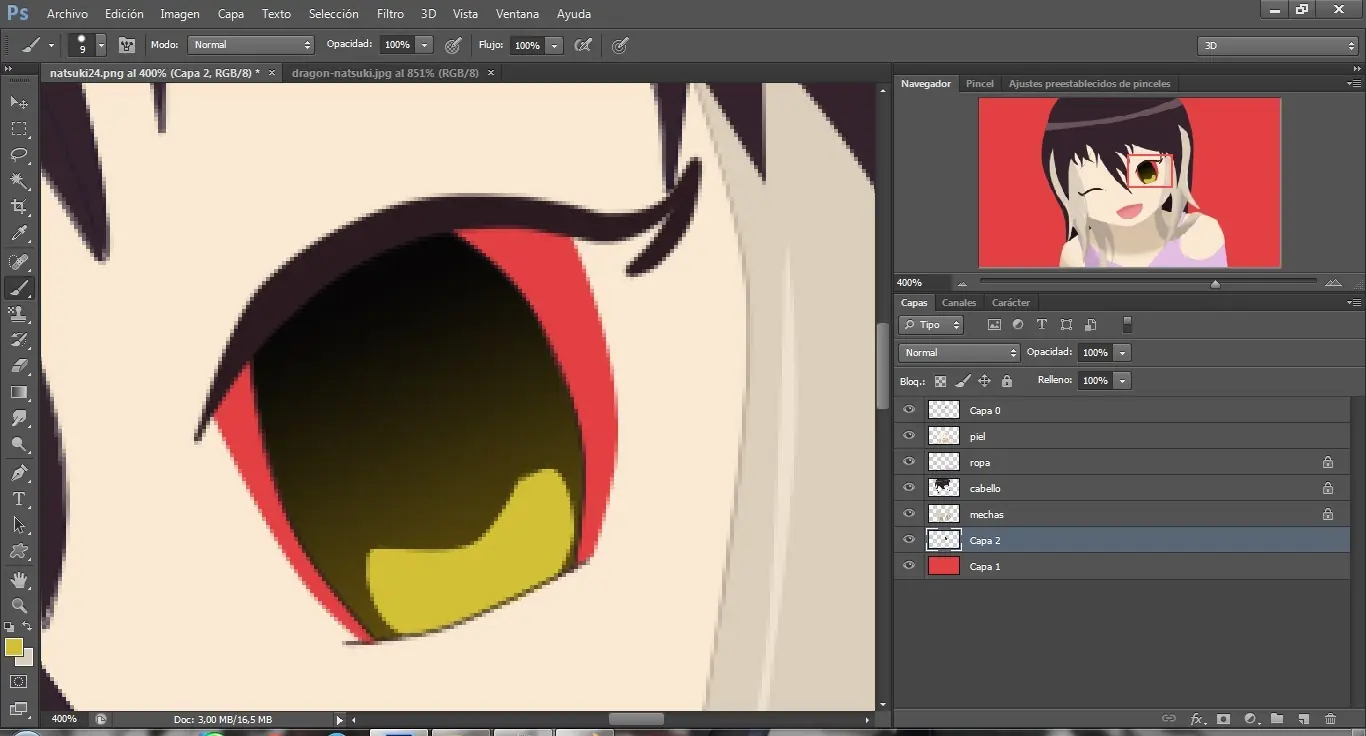Open the brush panel toggle in options bar
The image size is (1366, 736).
click(127, 45)
